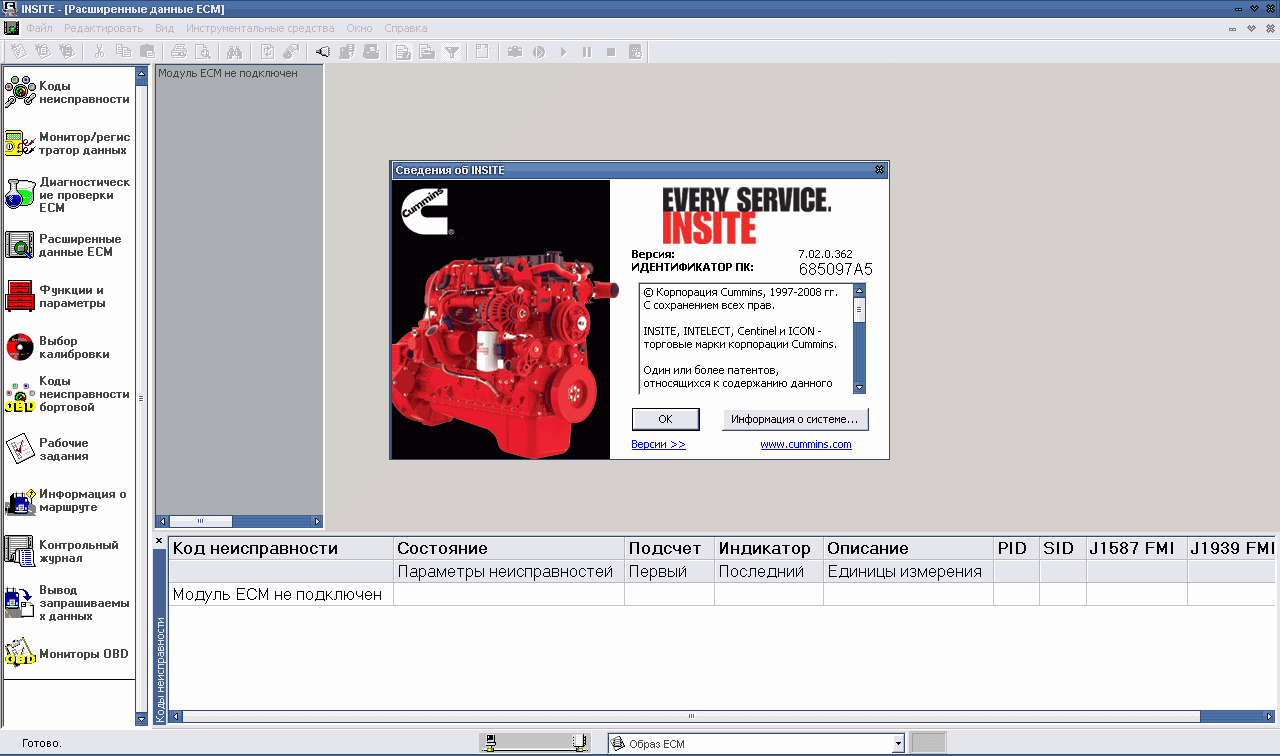
Task: Open the Версии >> link
Action: tap(658, 444)
